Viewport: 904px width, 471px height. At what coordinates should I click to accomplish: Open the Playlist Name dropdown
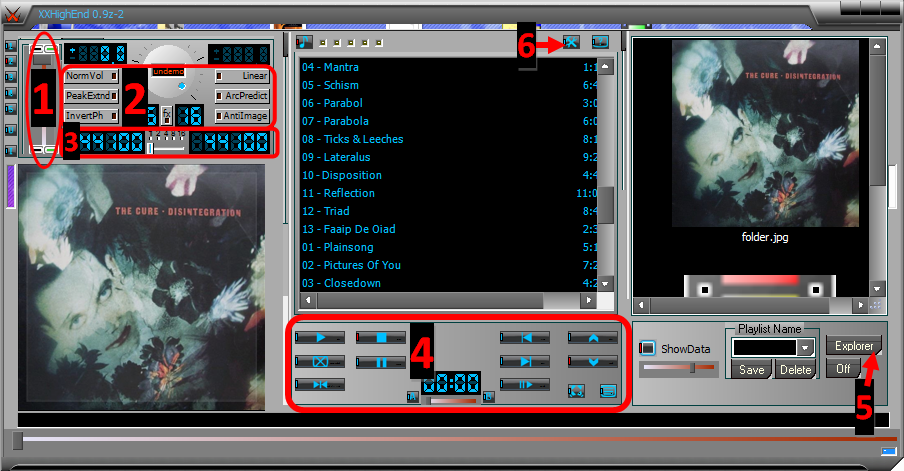click(805, 348)
